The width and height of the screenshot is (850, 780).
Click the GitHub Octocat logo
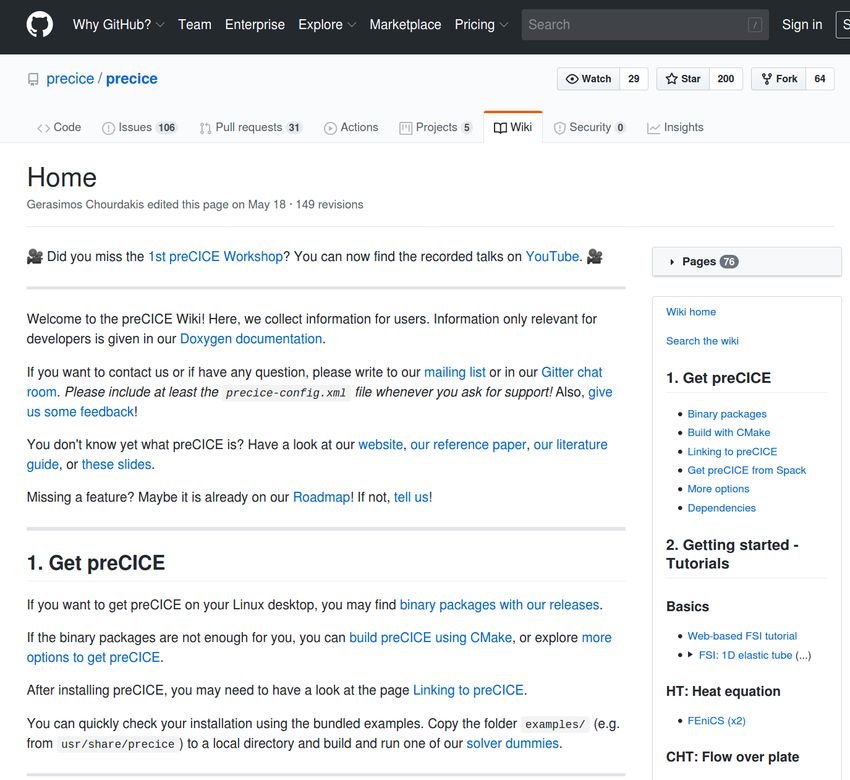point(40,24)
